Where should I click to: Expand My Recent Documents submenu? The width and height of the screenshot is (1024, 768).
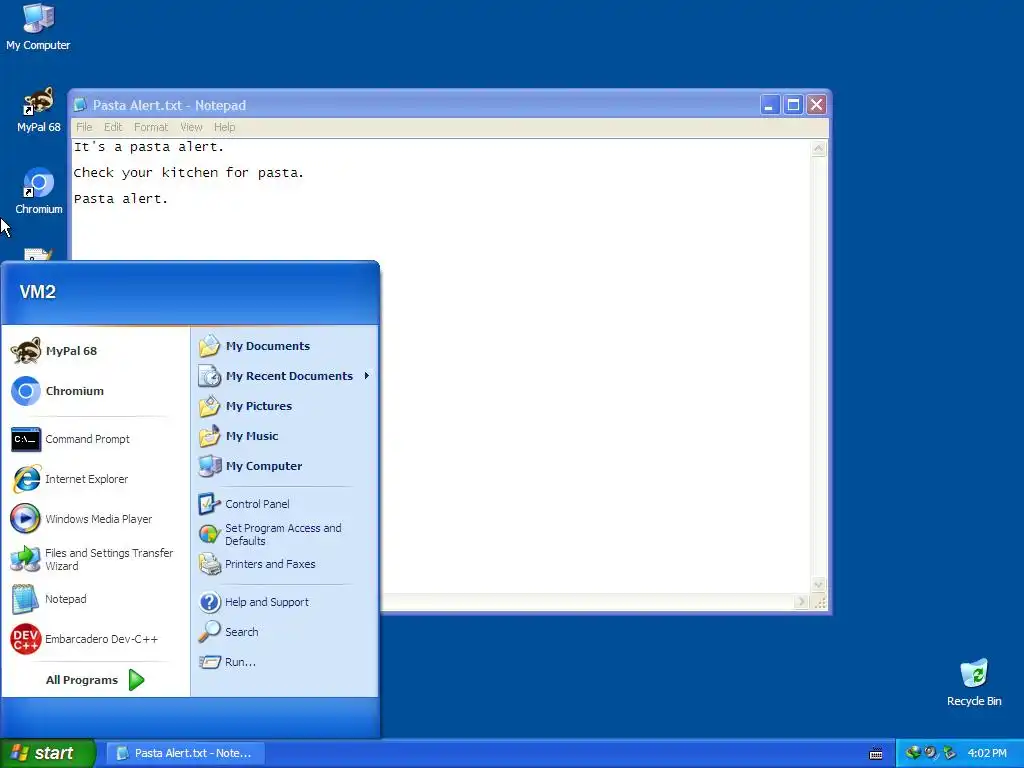284,376
